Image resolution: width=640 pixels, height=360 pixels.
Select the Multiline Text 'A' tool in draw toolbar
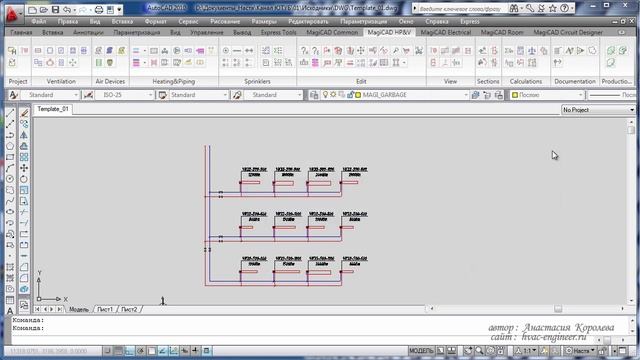tap(10, 311)
